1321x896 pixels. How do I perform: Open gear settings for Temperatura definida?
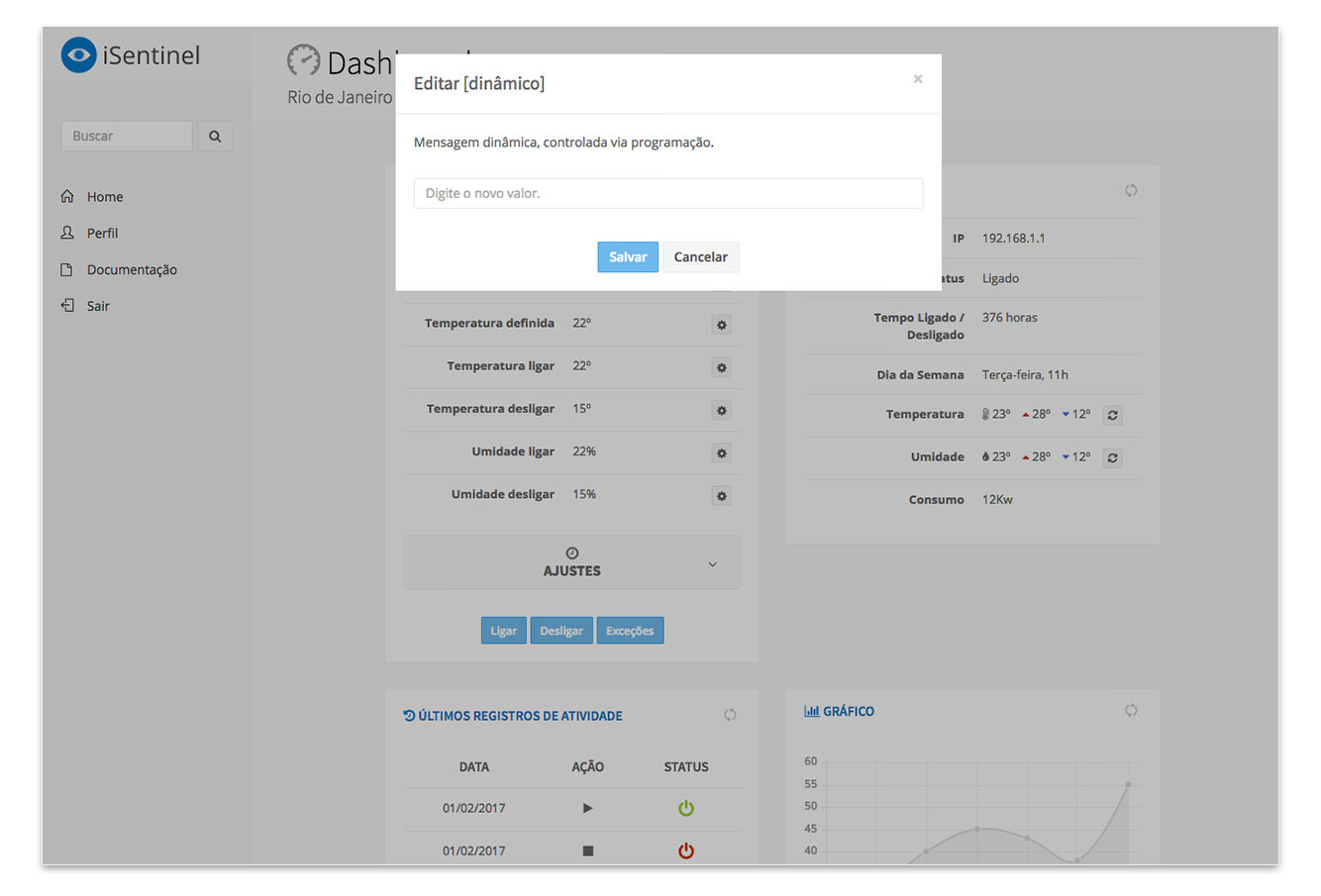point(721,325)
